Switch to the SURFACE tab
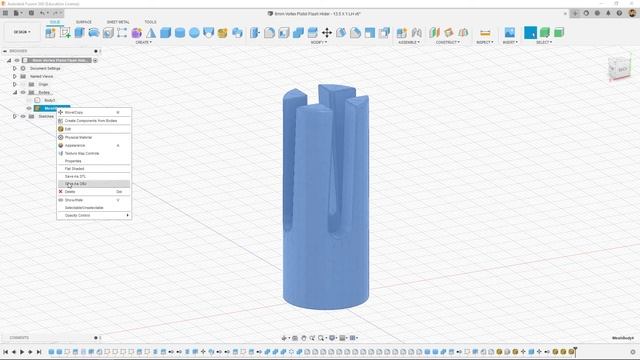 coord(84,22)
